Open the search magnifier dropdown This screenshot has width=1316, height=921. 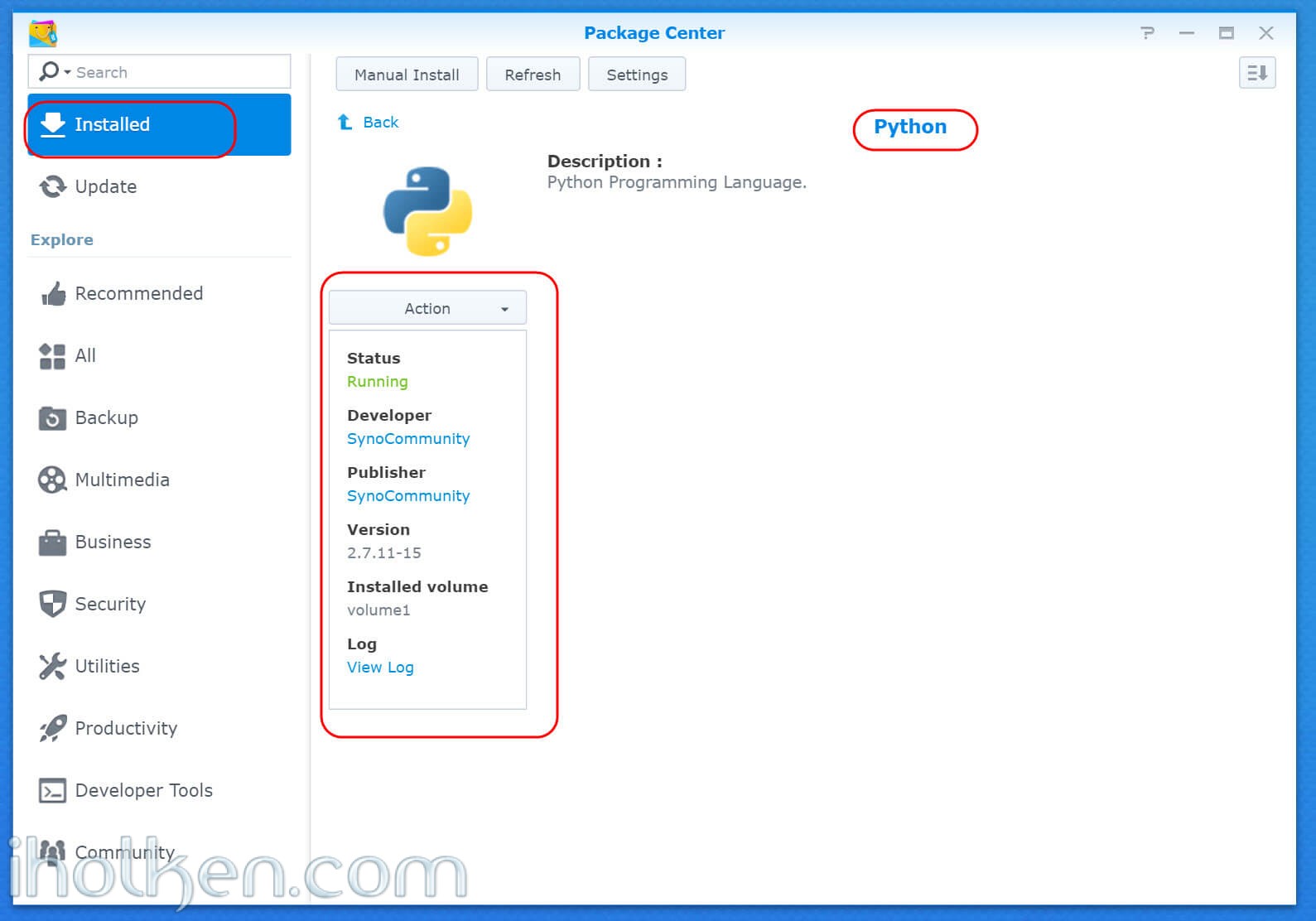coord(54,72)
